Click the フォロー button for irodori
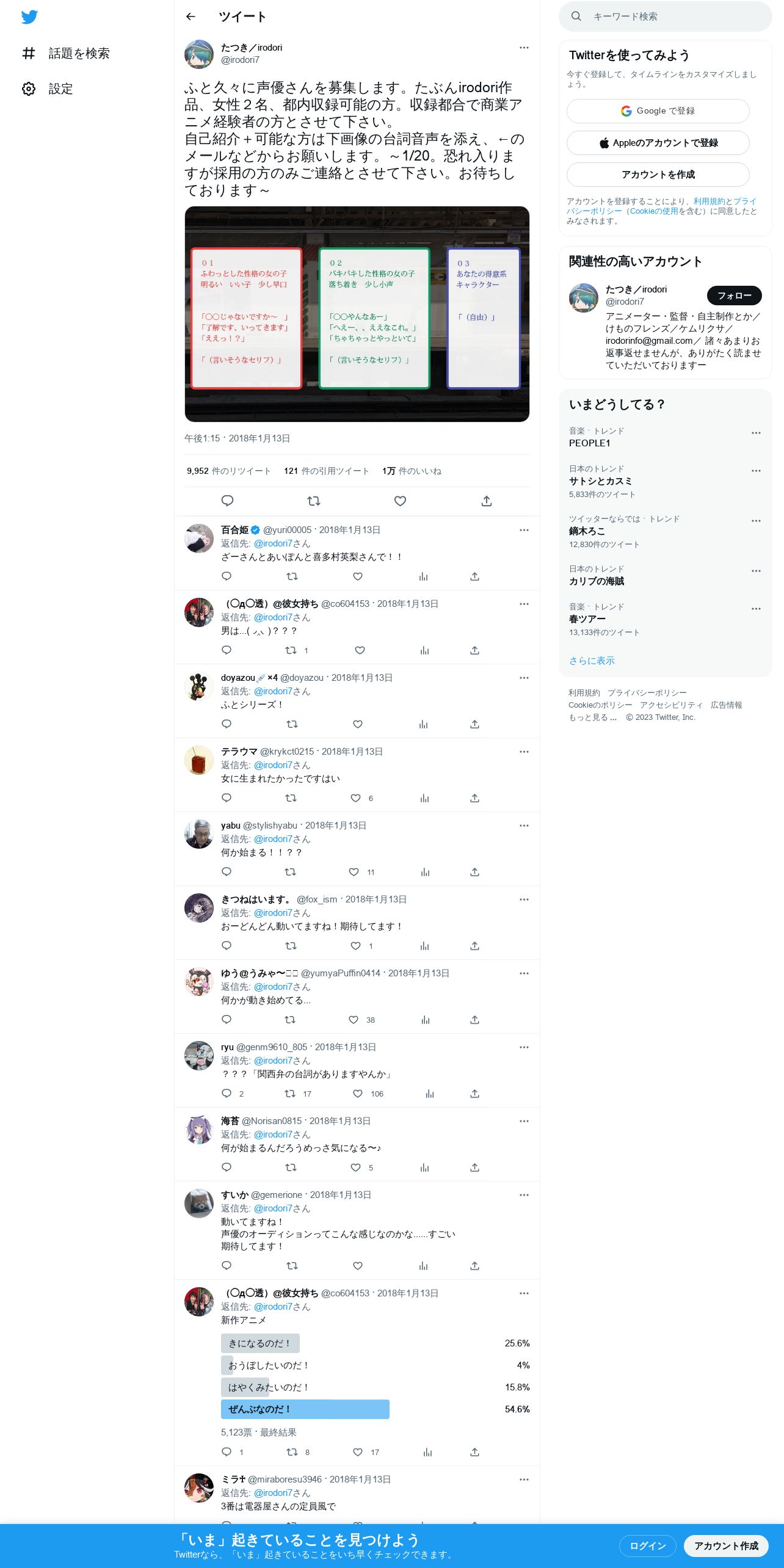This screenshot has height=1568, width=784. [x=734, y=296]
